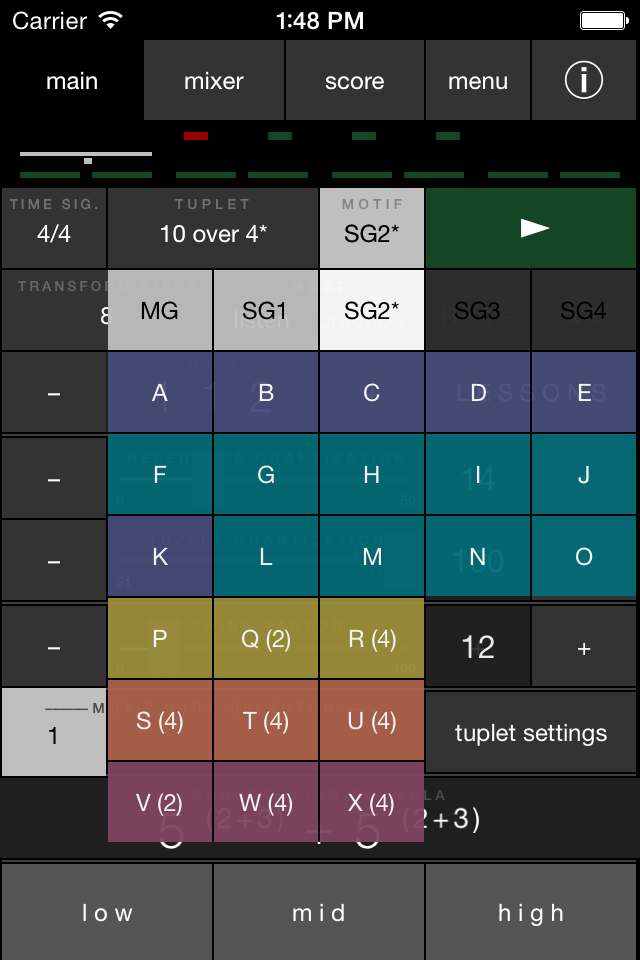Open the score tab
This screenshot has width=640, height=960.
(354, 79)
